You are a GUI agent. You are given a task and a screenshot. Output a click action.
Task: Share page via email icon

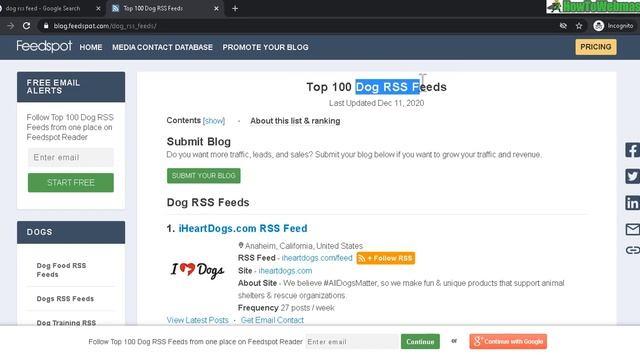pos(633,229)
